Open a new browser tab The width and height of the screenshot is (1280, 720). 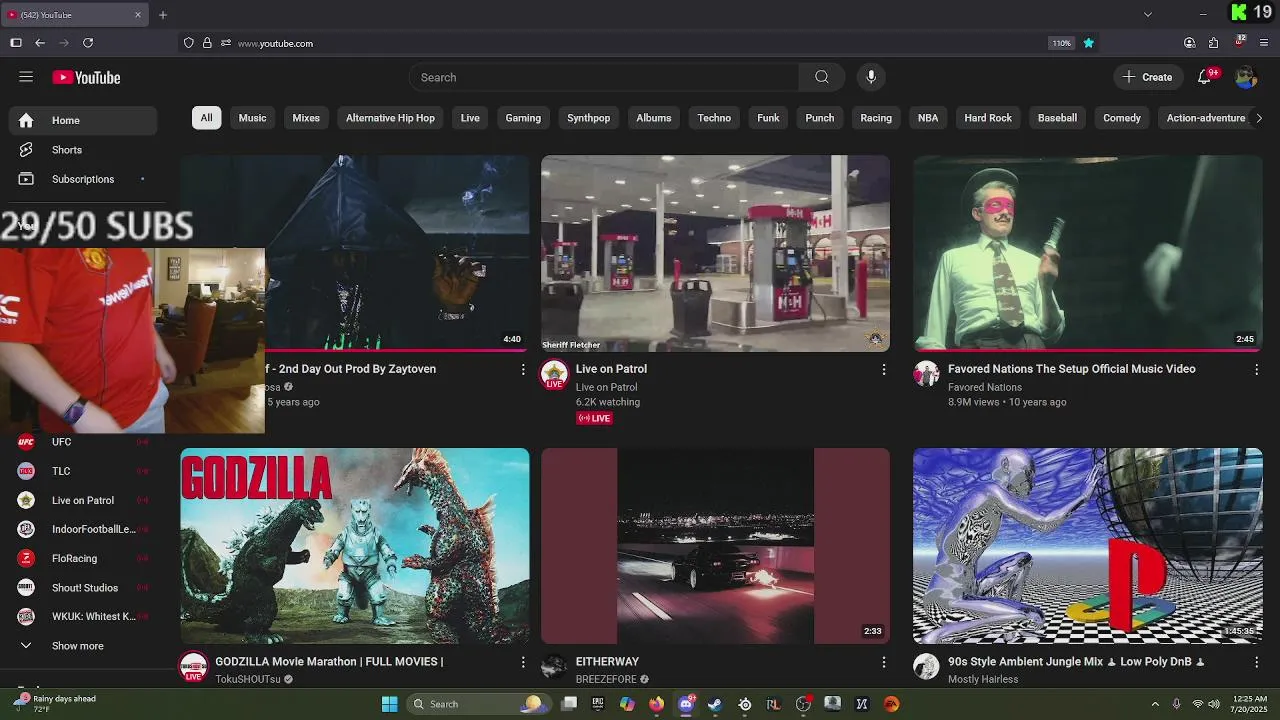pos(162,15)
